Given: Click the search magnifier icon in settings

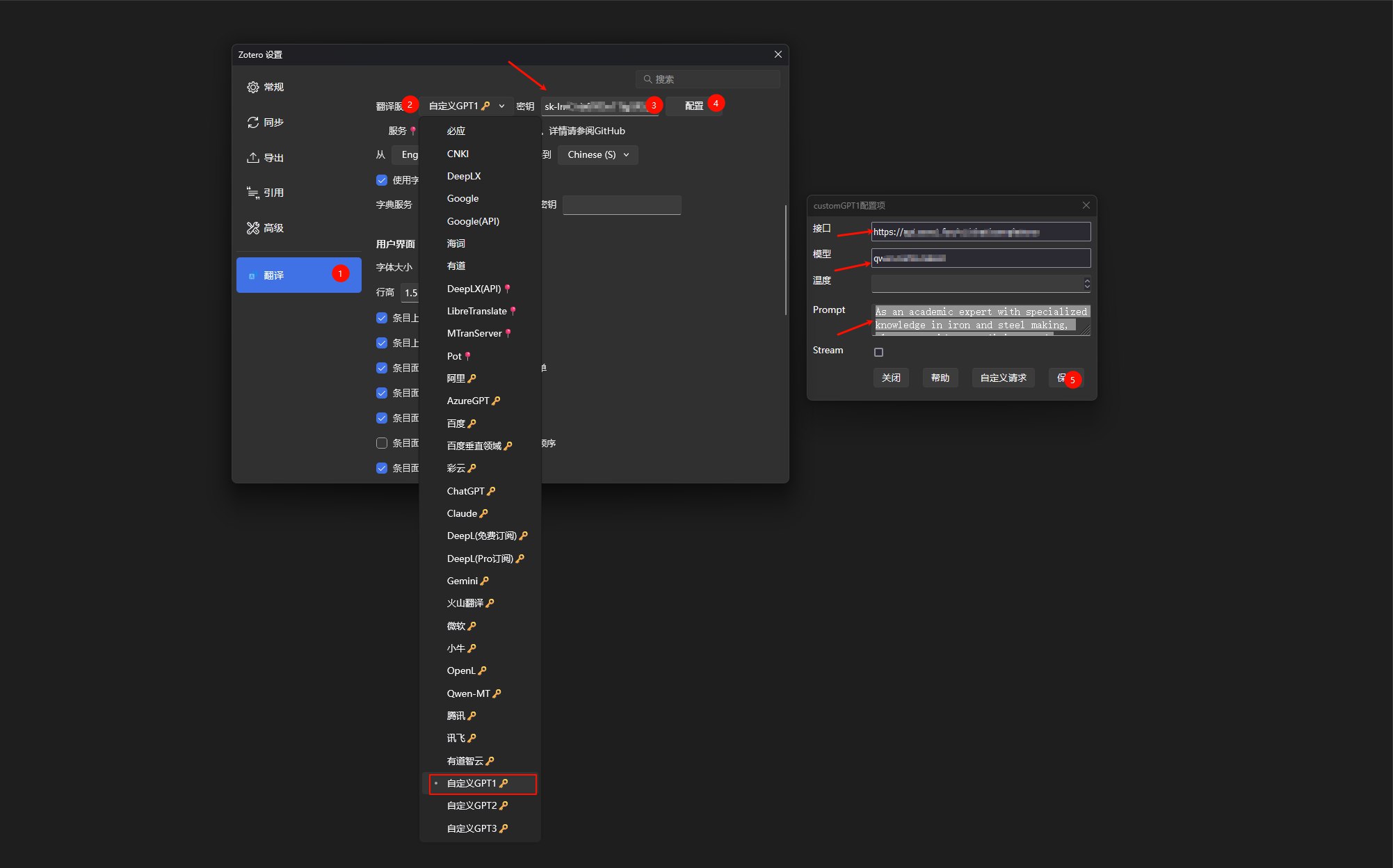Looking at the screenshot, I should (647, 79).
